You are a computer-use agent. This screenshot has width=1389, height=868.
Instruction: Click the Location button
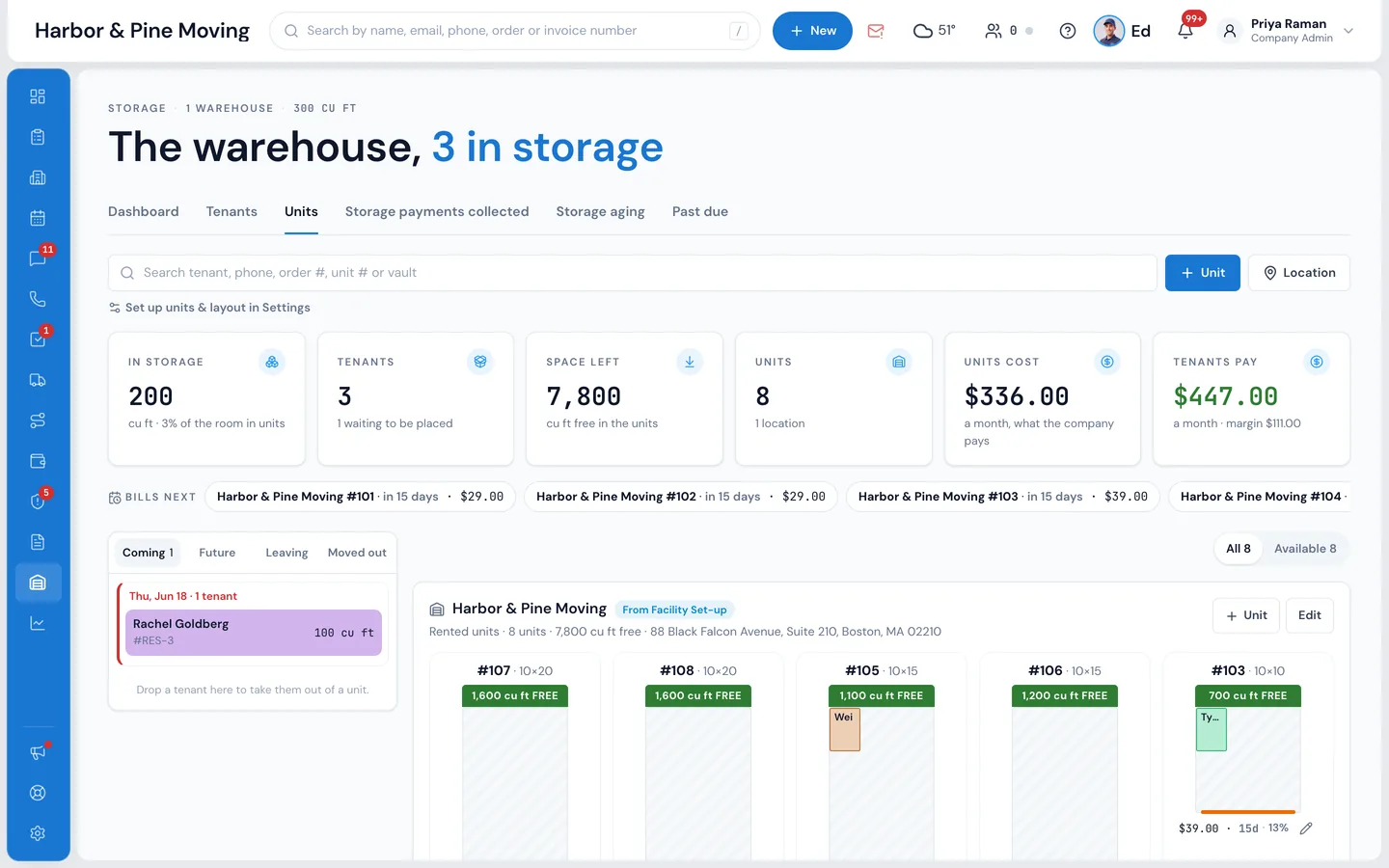click(1299, 273)
